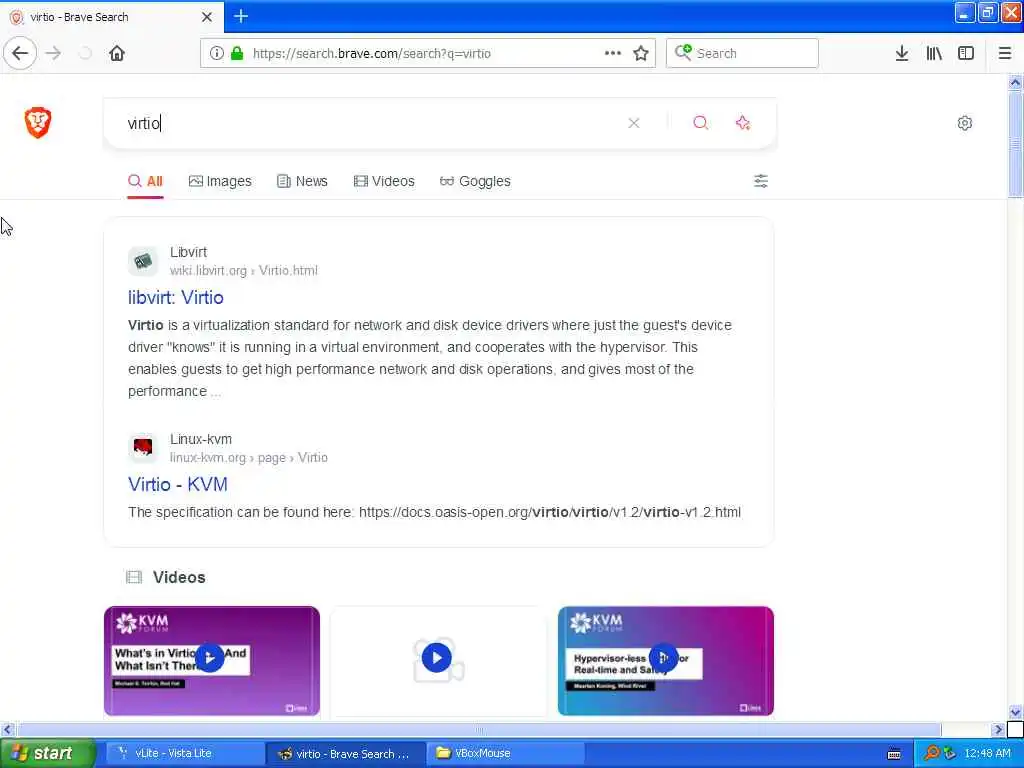Switch to the Videos tab
Image resolution: width=1024 pixels, height=768 pixels.
tap(384, 181)
